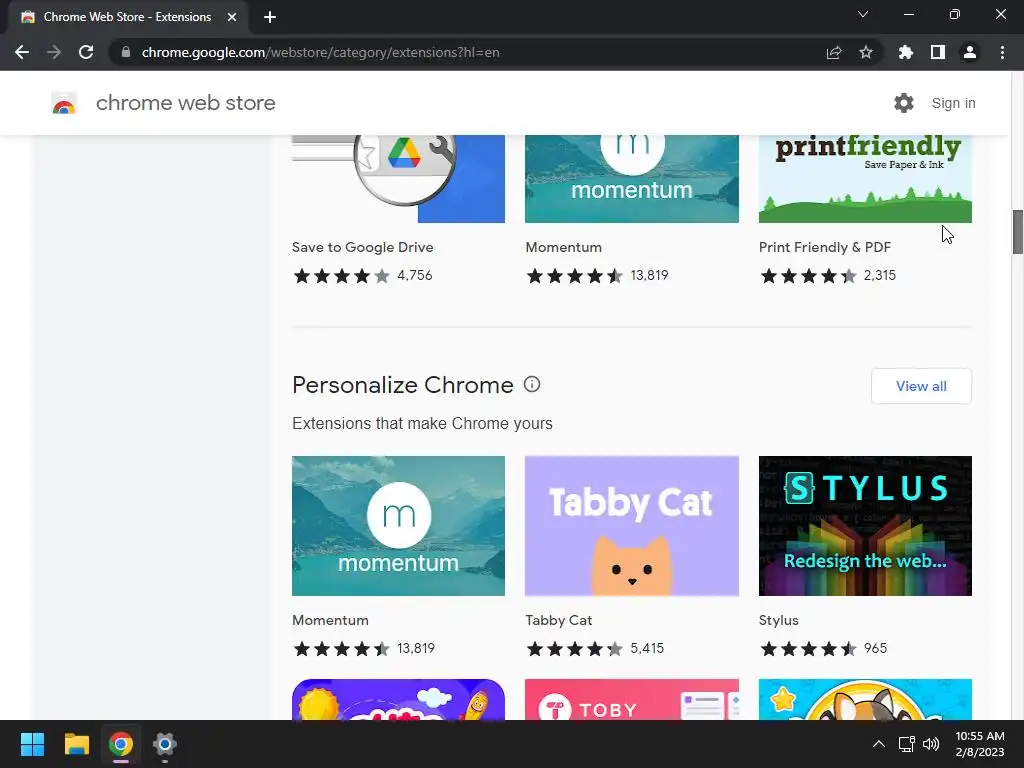This screenshot has width=1024, height=768.
Task: Click the Print Friendly & PDF title
Action: coord(825,248)
